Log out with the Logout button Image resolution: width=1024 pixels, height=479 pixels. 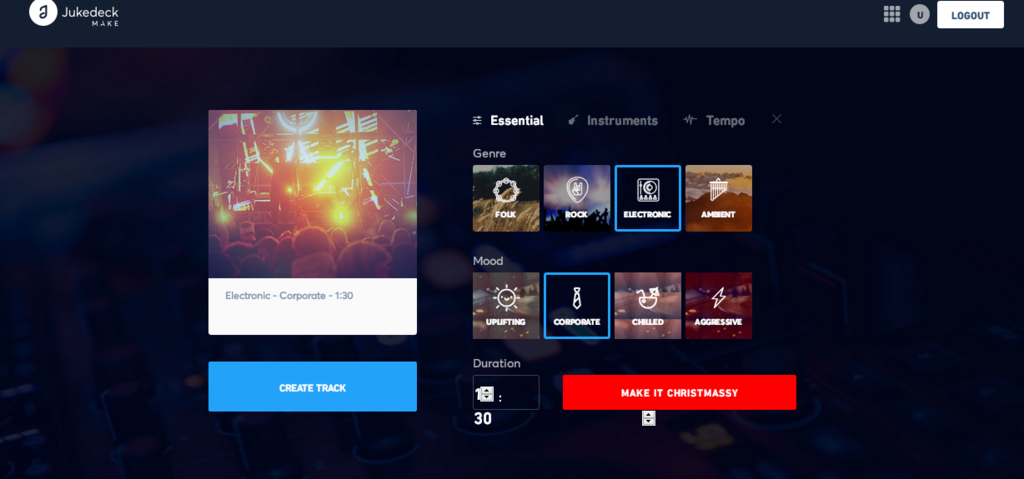970,15
